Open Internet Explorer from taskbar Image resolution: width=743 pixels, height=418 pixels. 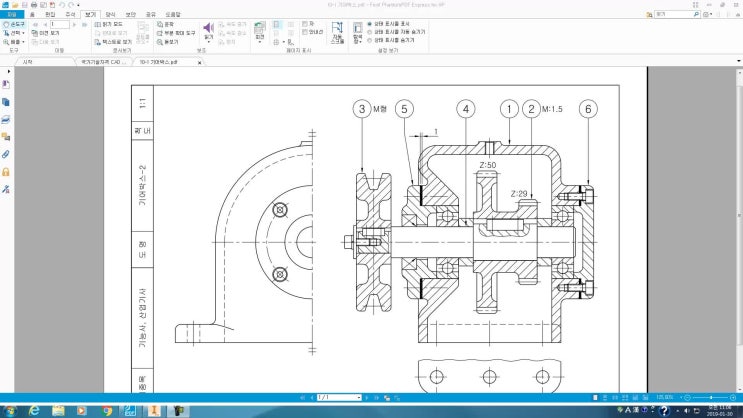click(x=34, y=410)
